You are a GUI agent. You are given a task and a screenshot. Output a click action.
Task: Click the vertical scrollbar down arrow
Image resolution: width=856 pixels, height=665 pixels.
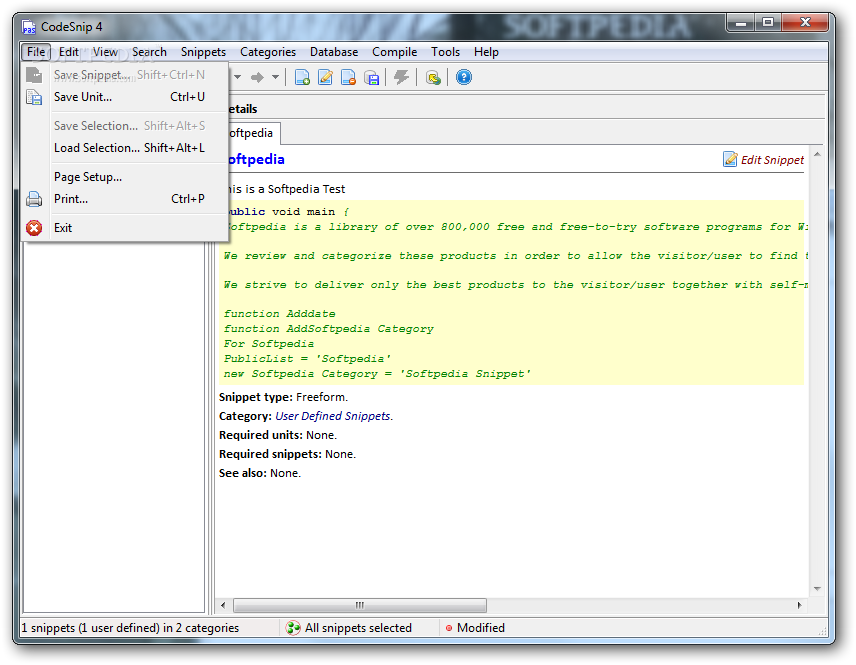tap(817, 589)
